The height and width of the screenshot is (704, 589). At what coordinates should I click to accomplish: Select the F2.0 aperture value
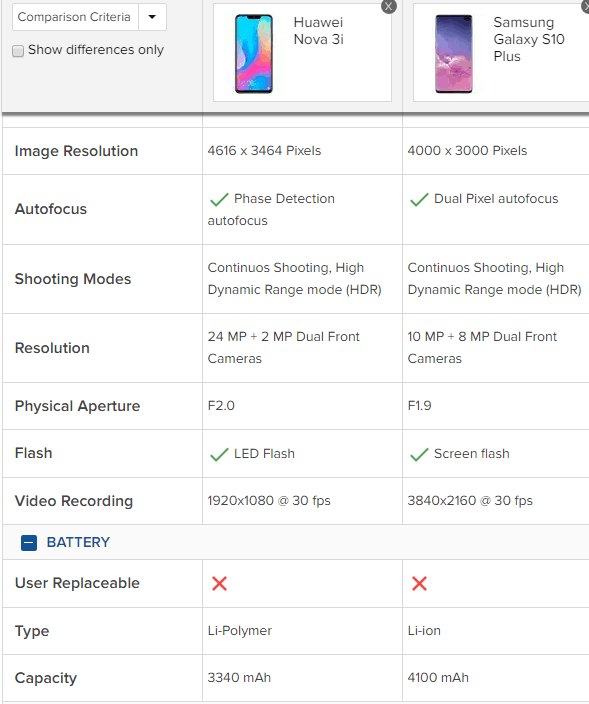(x=221, y=406)
